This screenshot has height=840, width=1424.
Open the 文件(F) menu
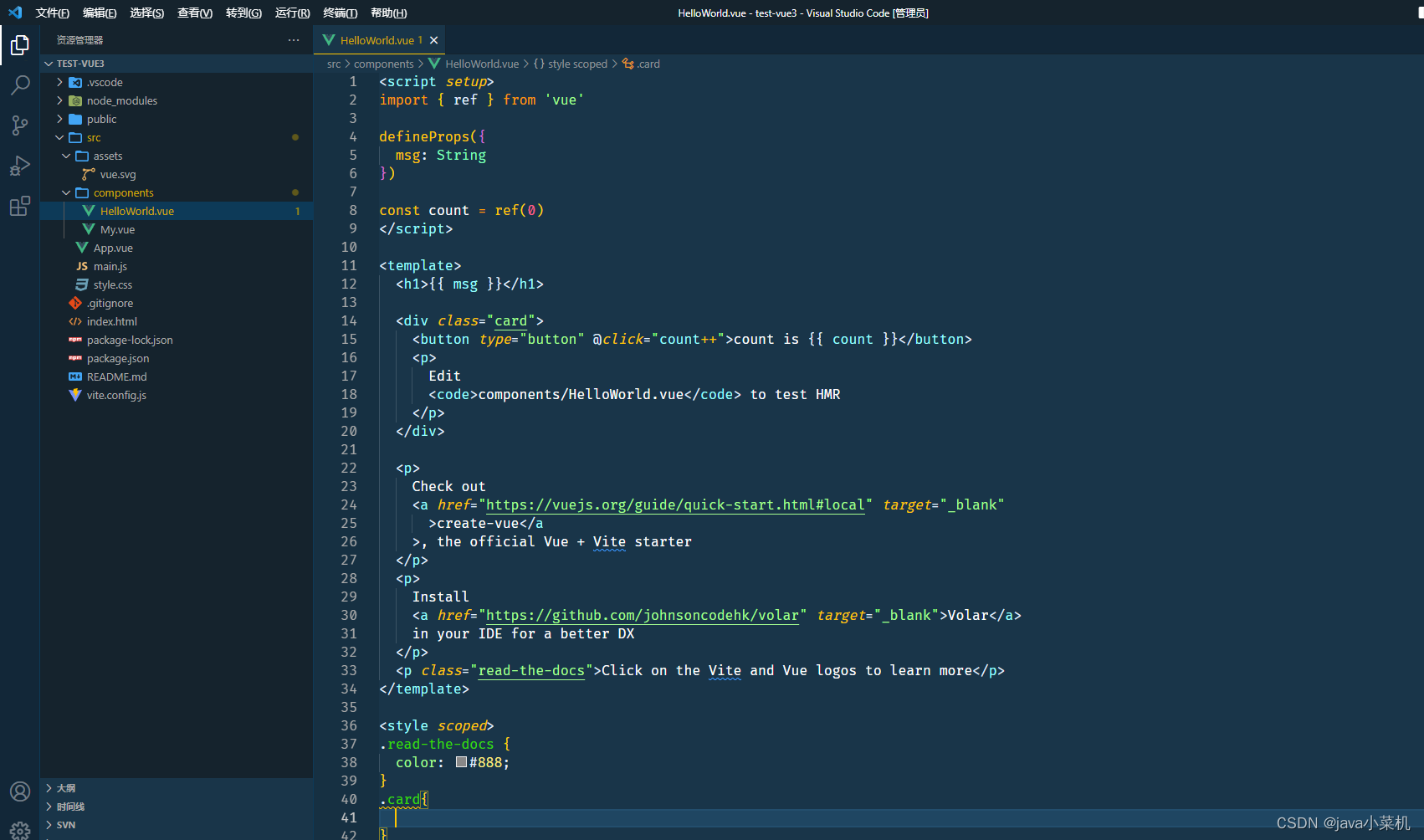pos(52,13)
